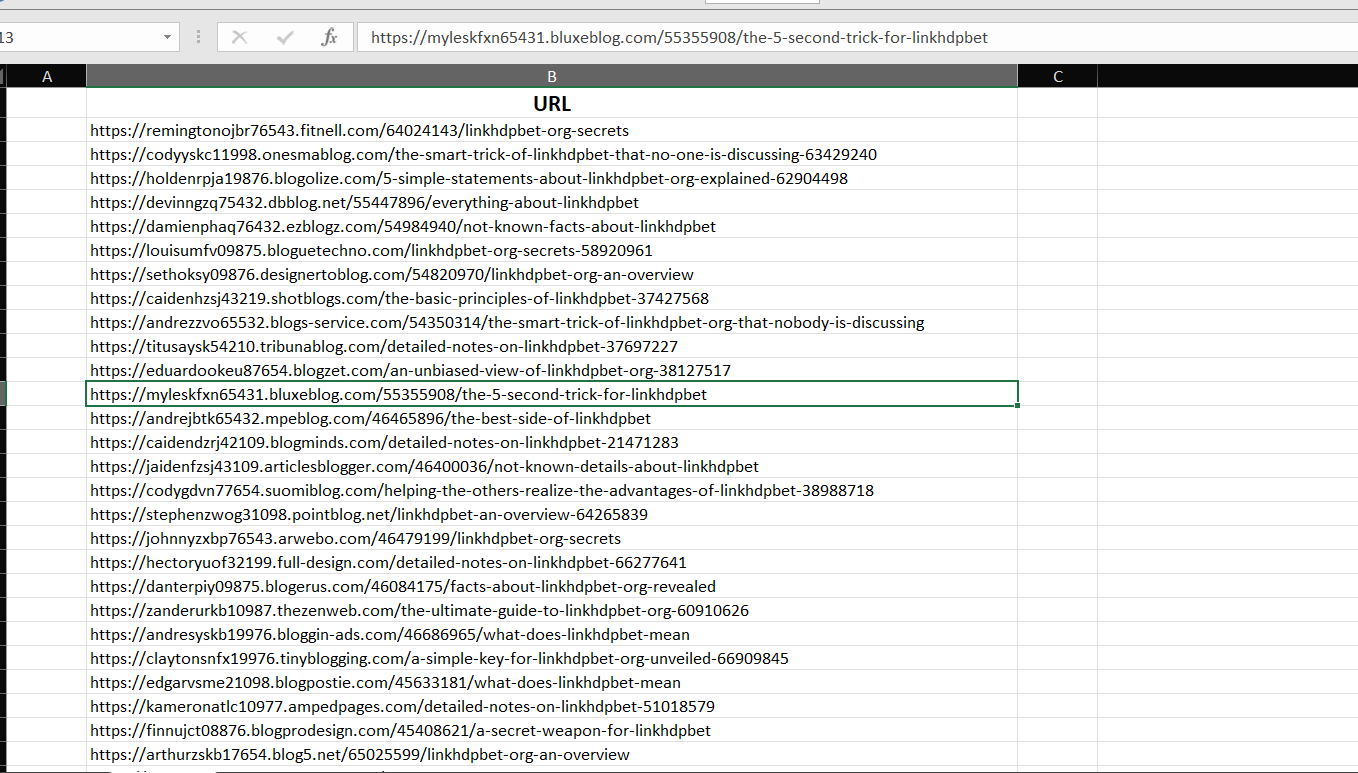The image size is (1358, 773).
Task: Click the Enter checkmark icon in formula bar
Action: [285, 38]
